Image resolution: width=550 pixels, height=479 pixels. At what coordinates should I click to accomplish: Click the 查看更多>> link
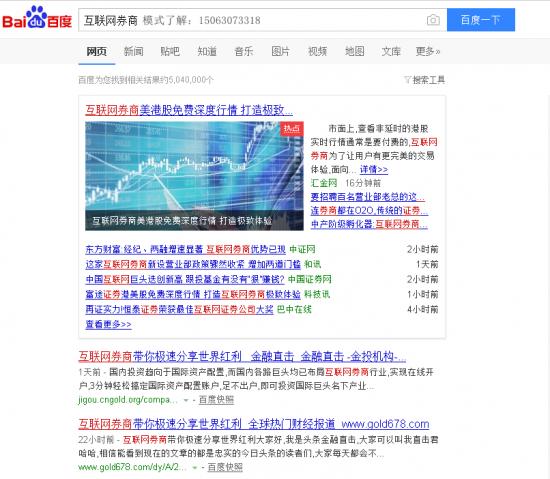(x=108, y=324)
